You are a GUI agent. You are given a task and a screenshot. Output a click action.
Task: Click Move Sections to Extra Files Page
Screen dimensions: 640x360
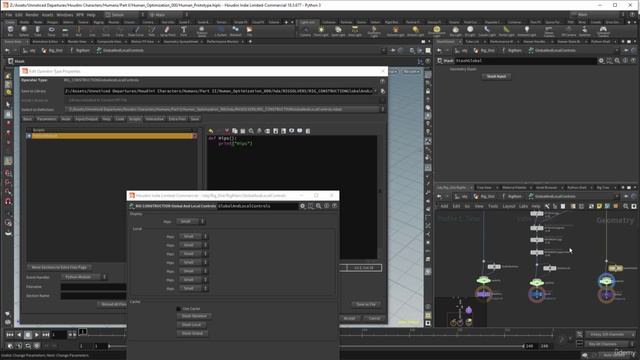coord(60,267)
